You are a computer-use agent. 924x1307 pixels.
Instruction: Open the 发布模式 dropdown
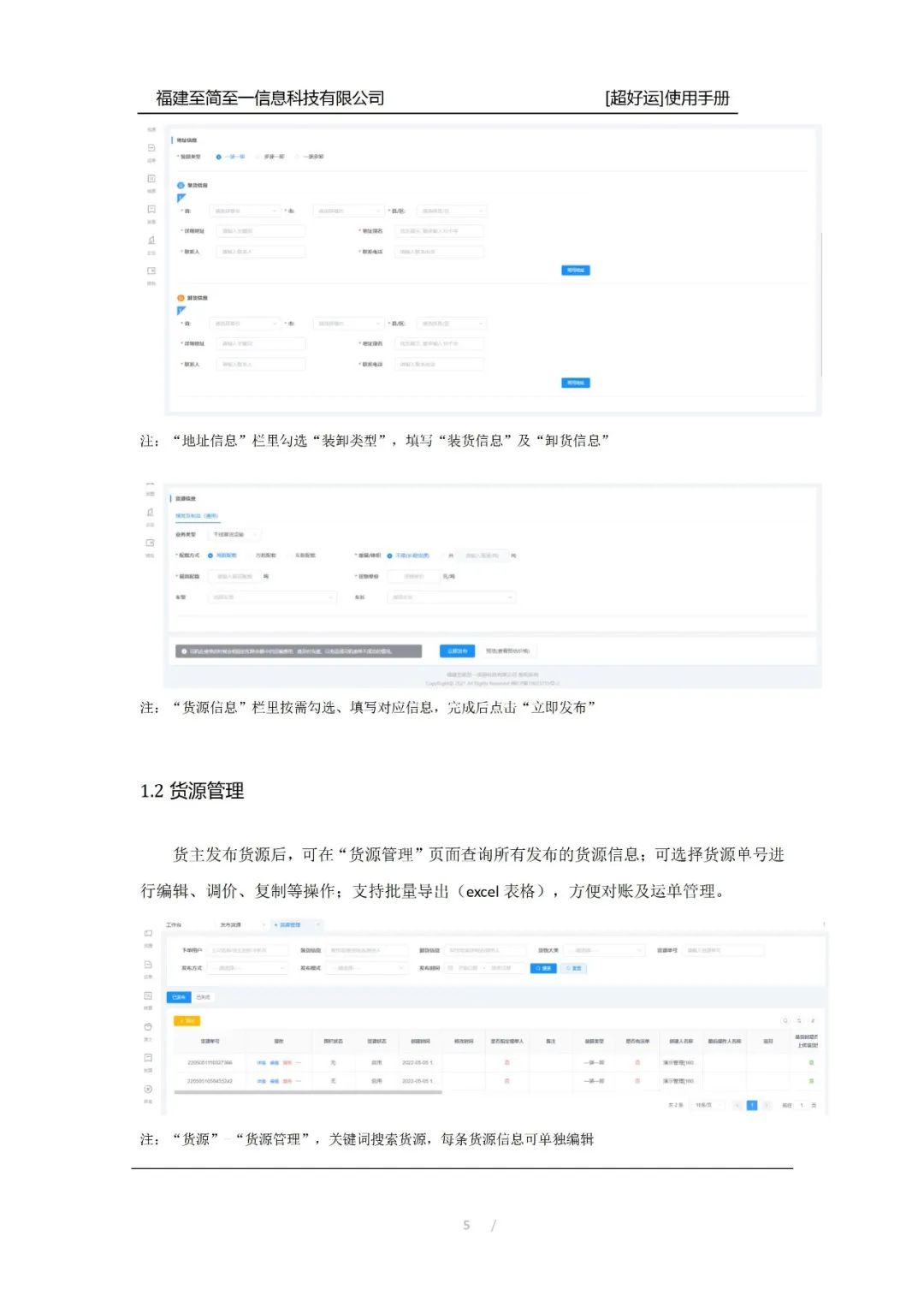click(366, 968)
